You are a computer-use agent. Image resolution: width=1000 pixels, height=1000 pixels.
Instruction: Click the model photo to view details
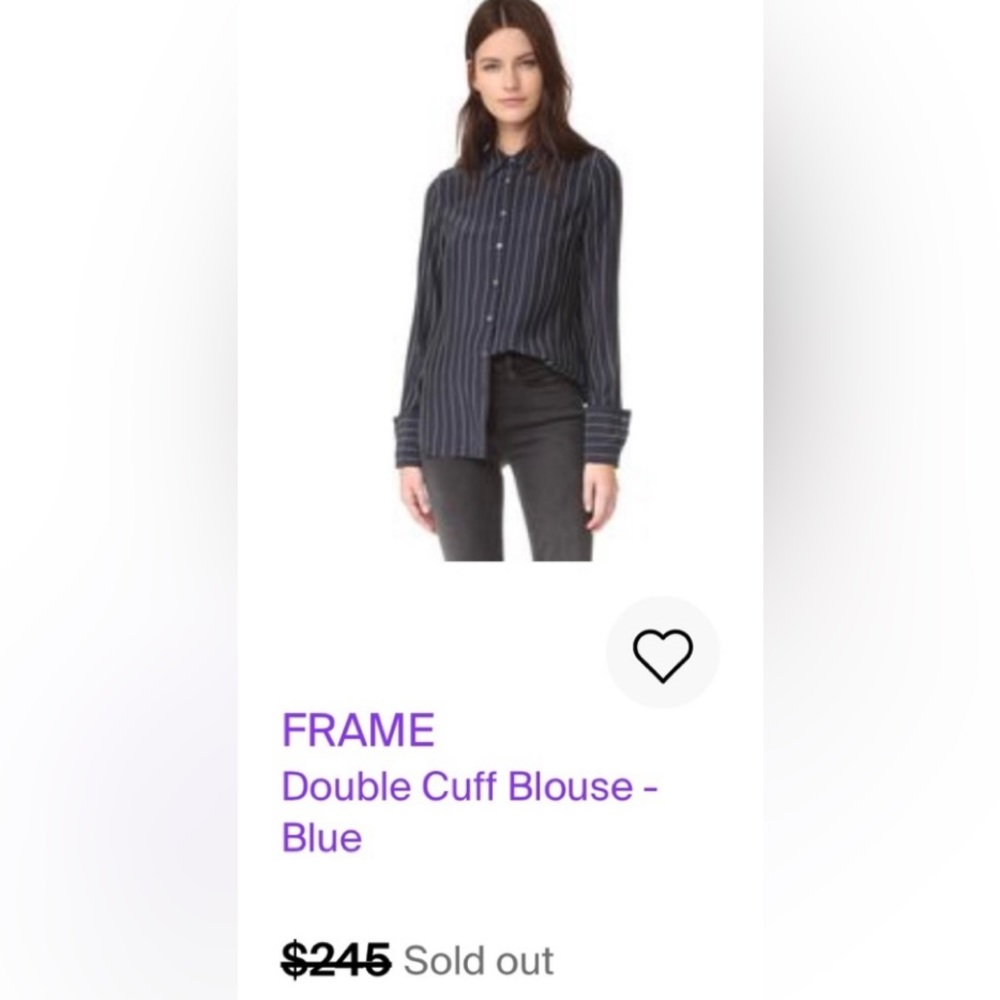[505, 290]
